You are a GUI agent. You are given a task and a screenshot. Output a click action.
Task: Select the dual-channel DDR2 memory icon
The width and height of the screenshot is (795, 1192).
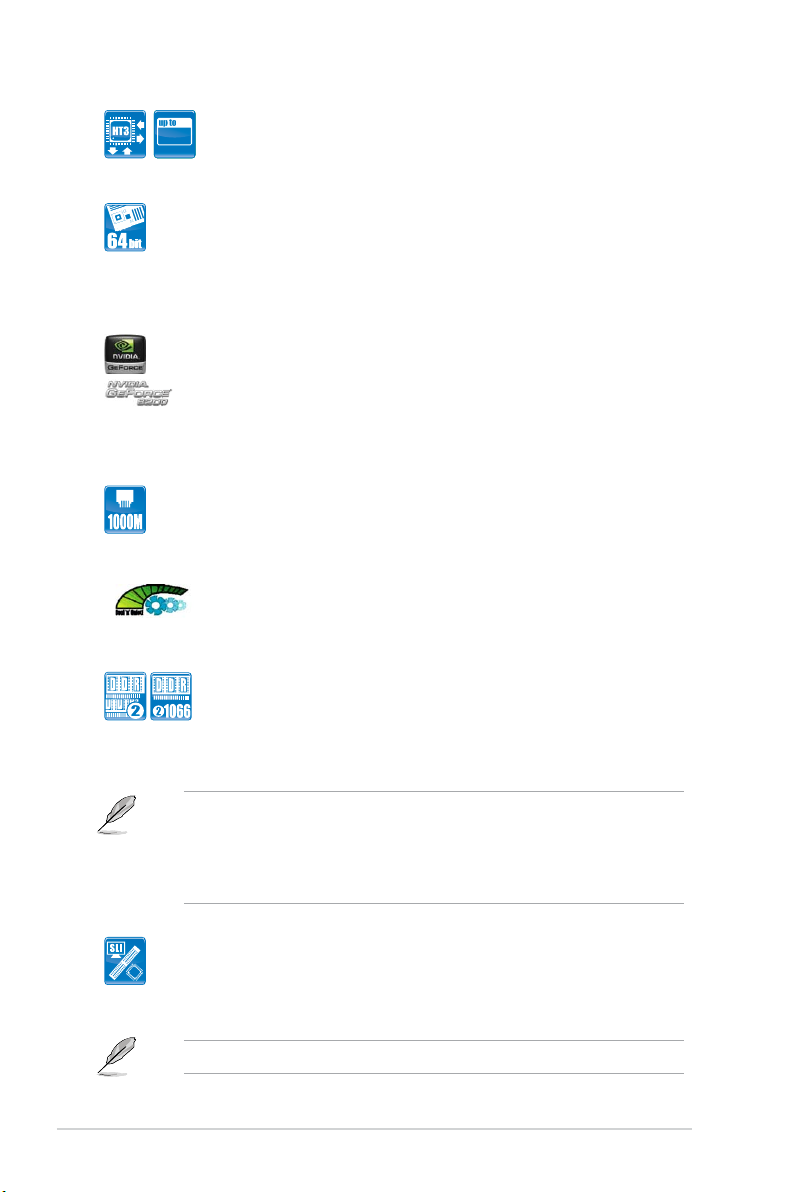[125, 696]
